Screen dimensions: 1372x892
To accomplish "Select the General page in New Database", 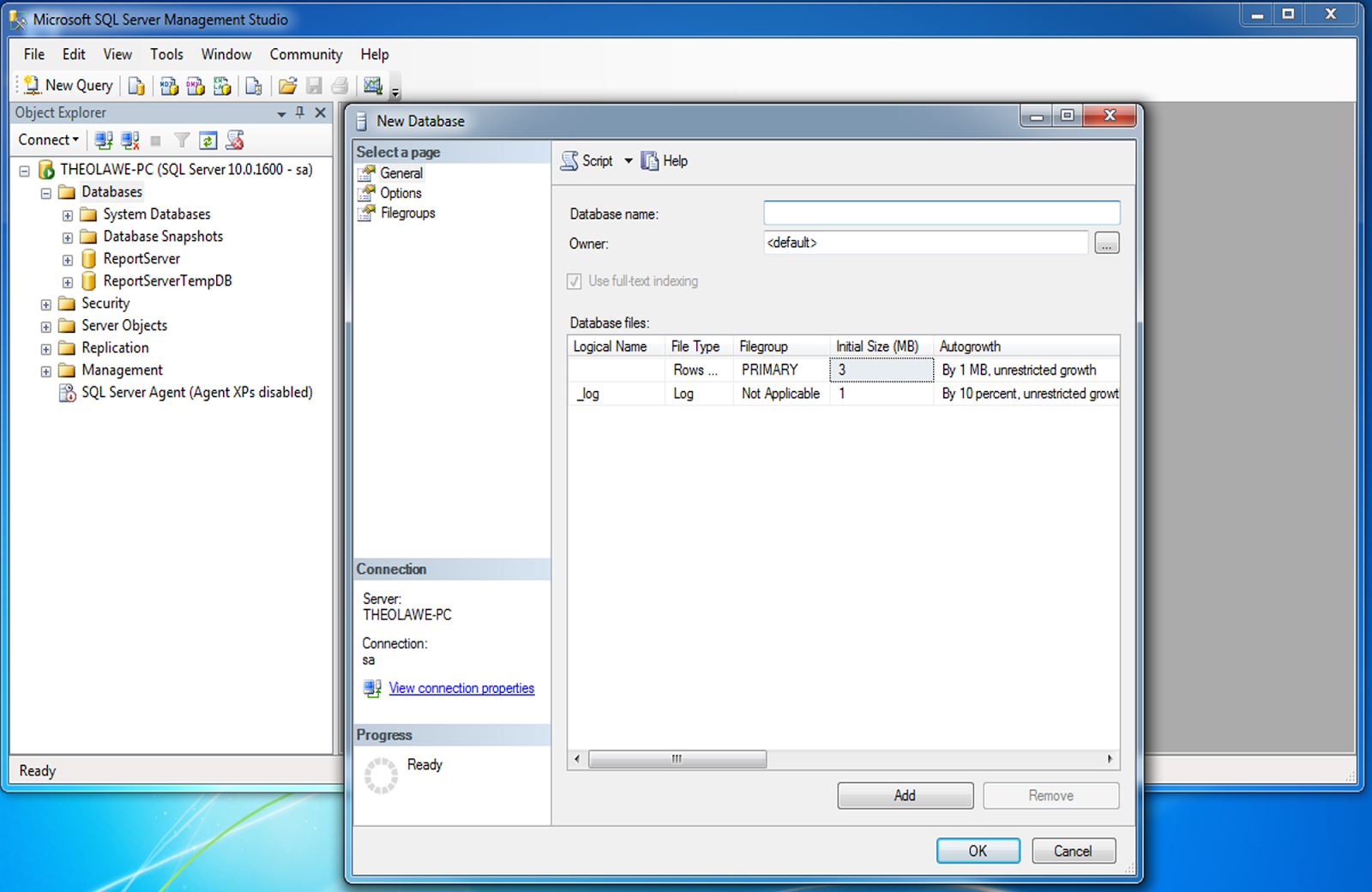I will click(401, 173).
